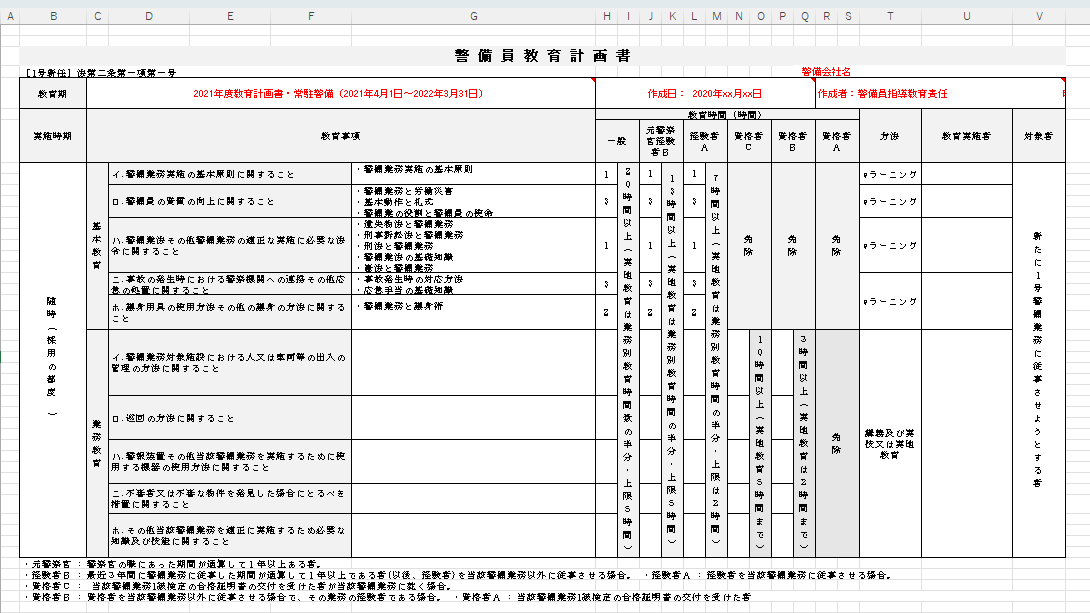
Task: Select column L header
Action: (694, 16)
